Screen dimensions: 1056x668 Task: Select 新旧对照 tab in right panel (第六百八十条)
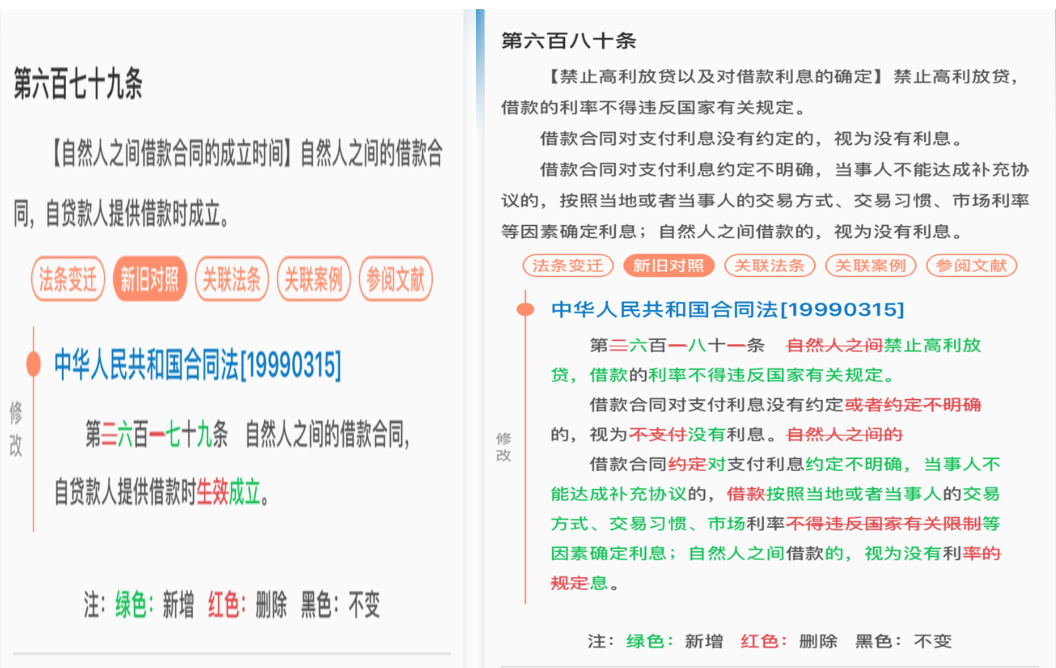(x=669, y=266)
